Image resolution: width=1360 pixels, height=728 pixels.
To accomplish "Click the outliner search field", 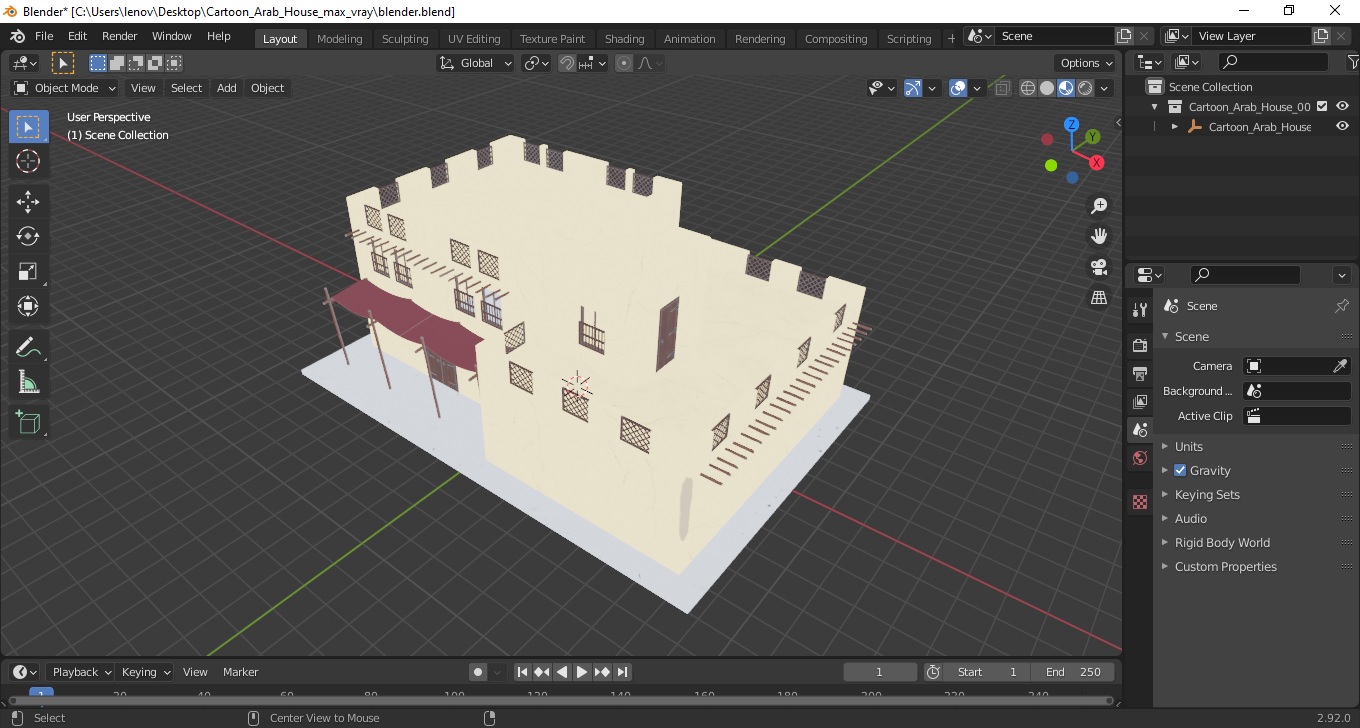I will click(1271, 63).
